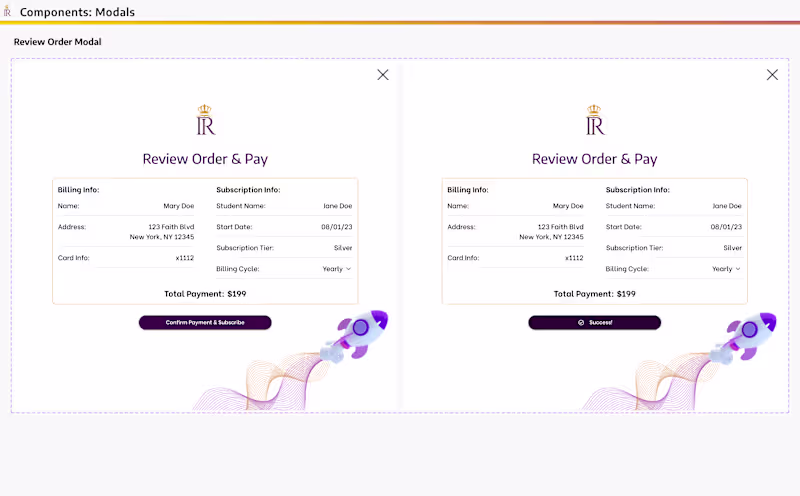Click the Billing Cycle: label in the left modal
800x496 pixels.
238,269
